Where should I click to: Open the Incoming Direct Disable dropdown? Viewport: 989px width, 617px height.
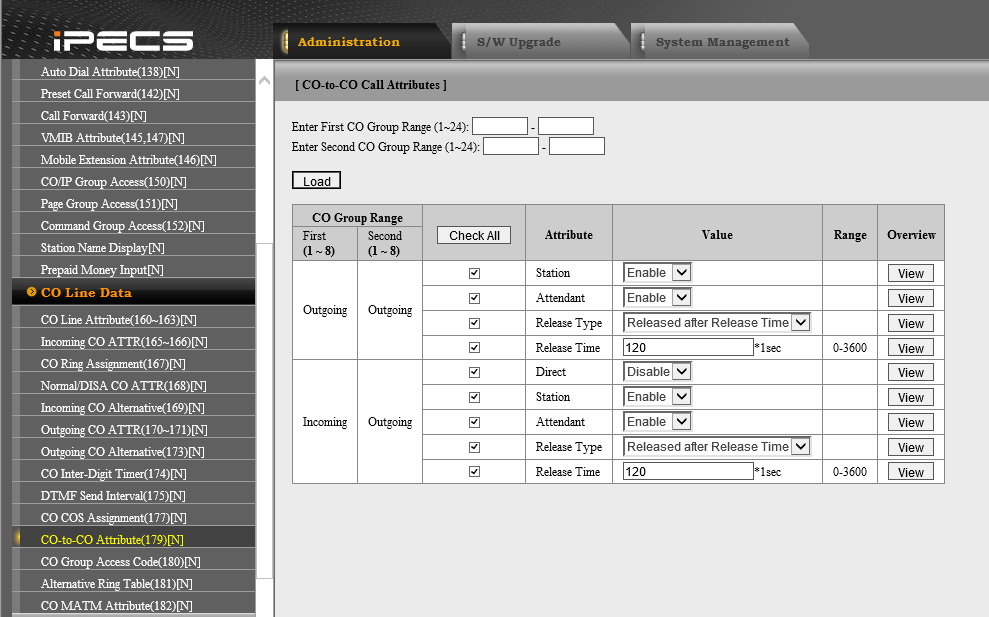[x=657, y=372]
